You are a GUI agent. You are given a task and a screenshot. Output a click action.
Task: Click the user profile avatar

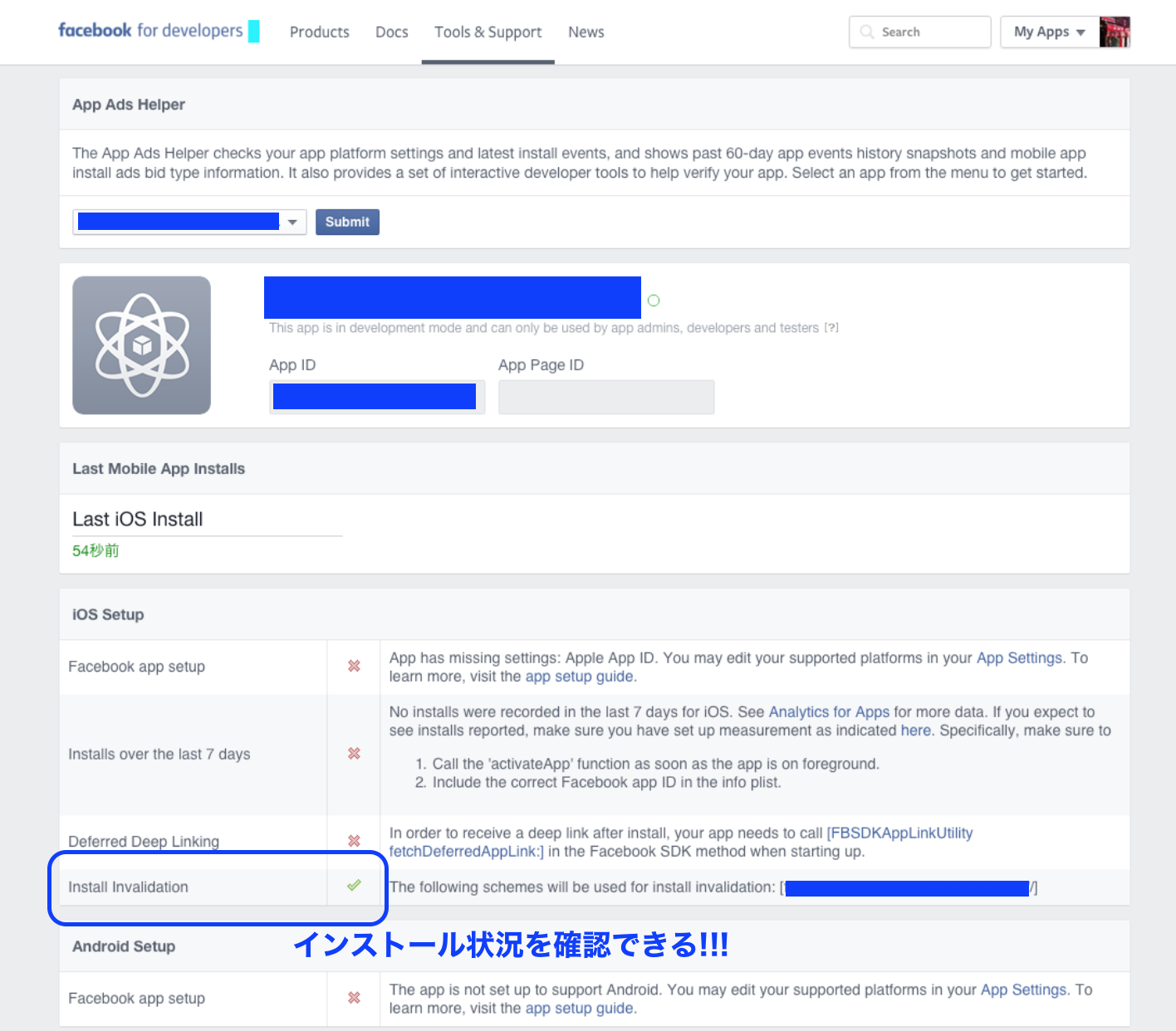(x=1115, y=32)
